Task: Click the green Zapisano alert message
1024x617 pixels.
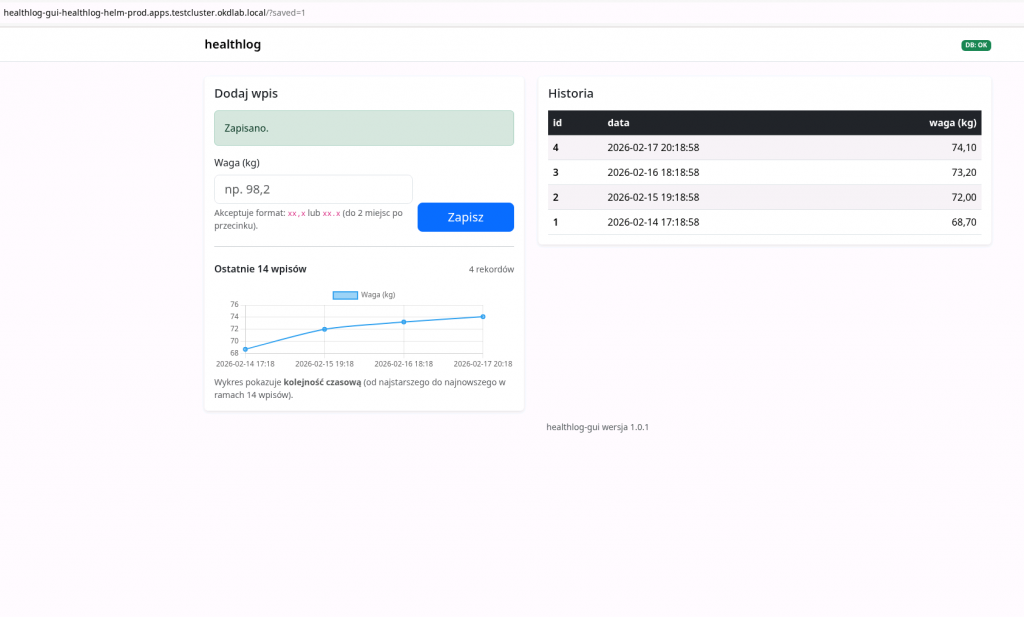Action: (364, 128)
